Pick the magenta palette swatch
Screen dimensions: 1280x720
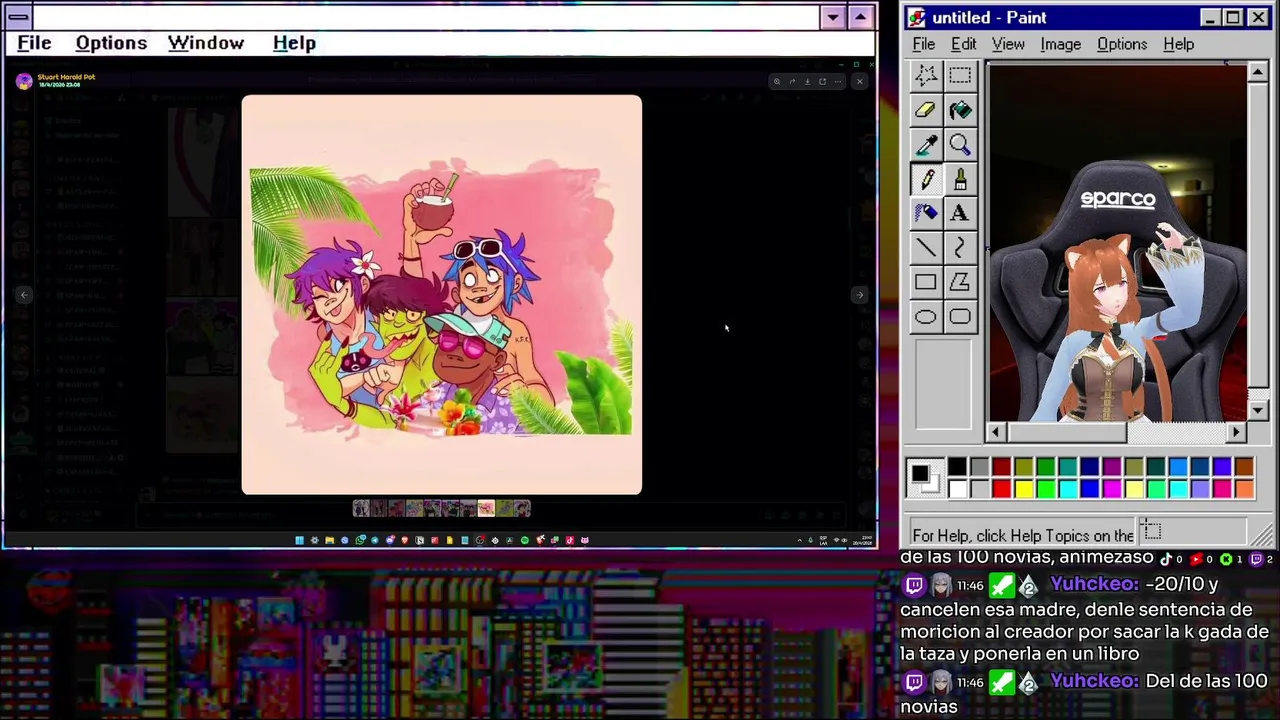[1111, 489]
